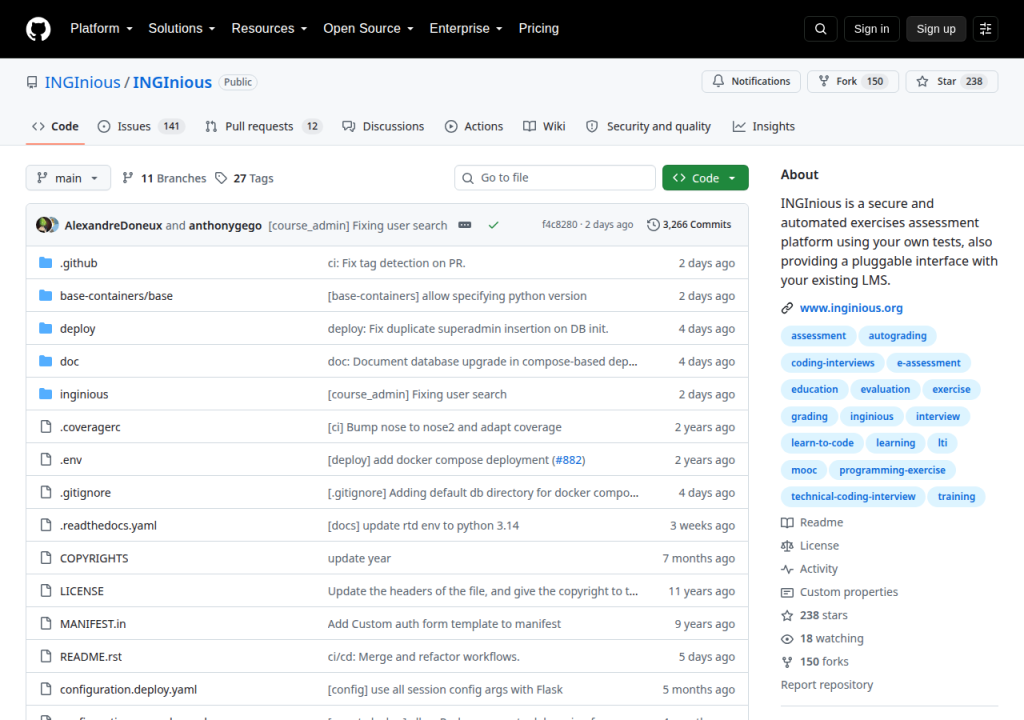The image size is (1024, 720).
Task: Open the Security and quality tab
Action: pyautogui.click(x=648, y=126)
